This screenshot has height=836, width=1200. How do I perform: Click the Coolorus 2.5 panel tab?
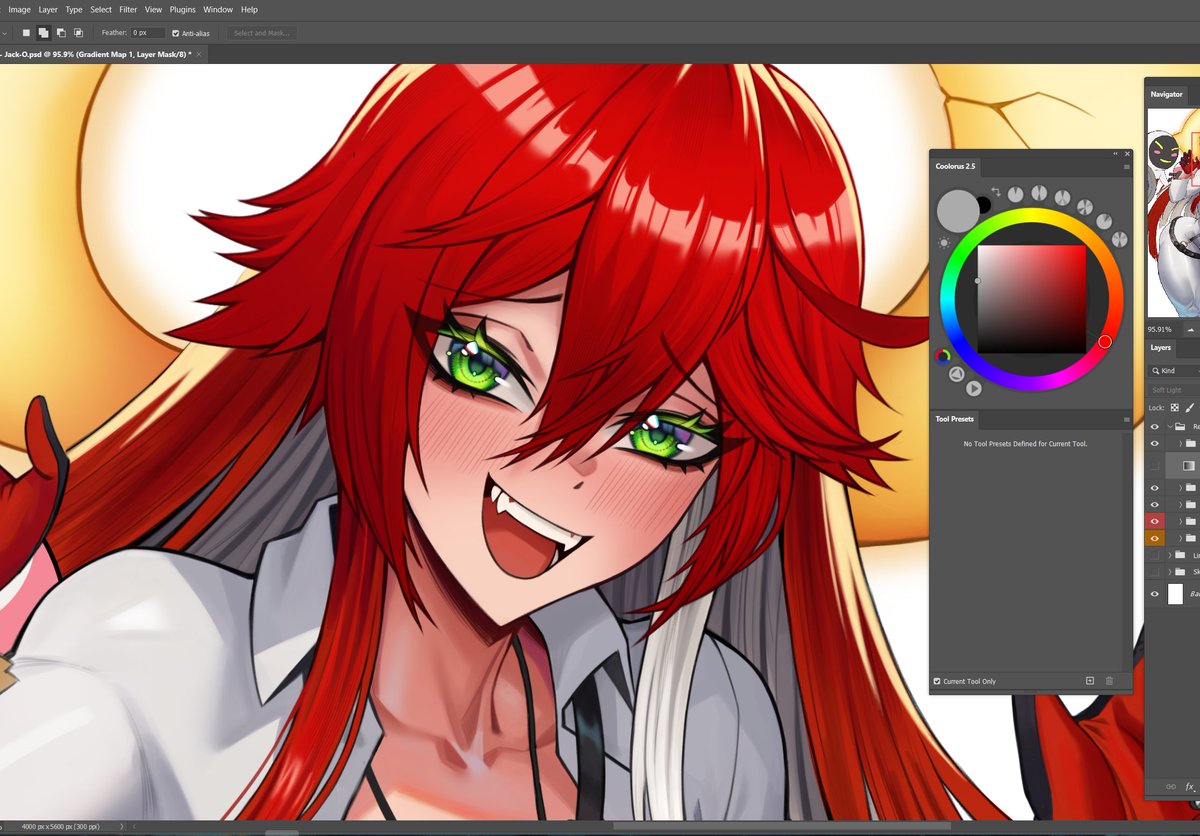pyautogui.click(x=955, y=166)
